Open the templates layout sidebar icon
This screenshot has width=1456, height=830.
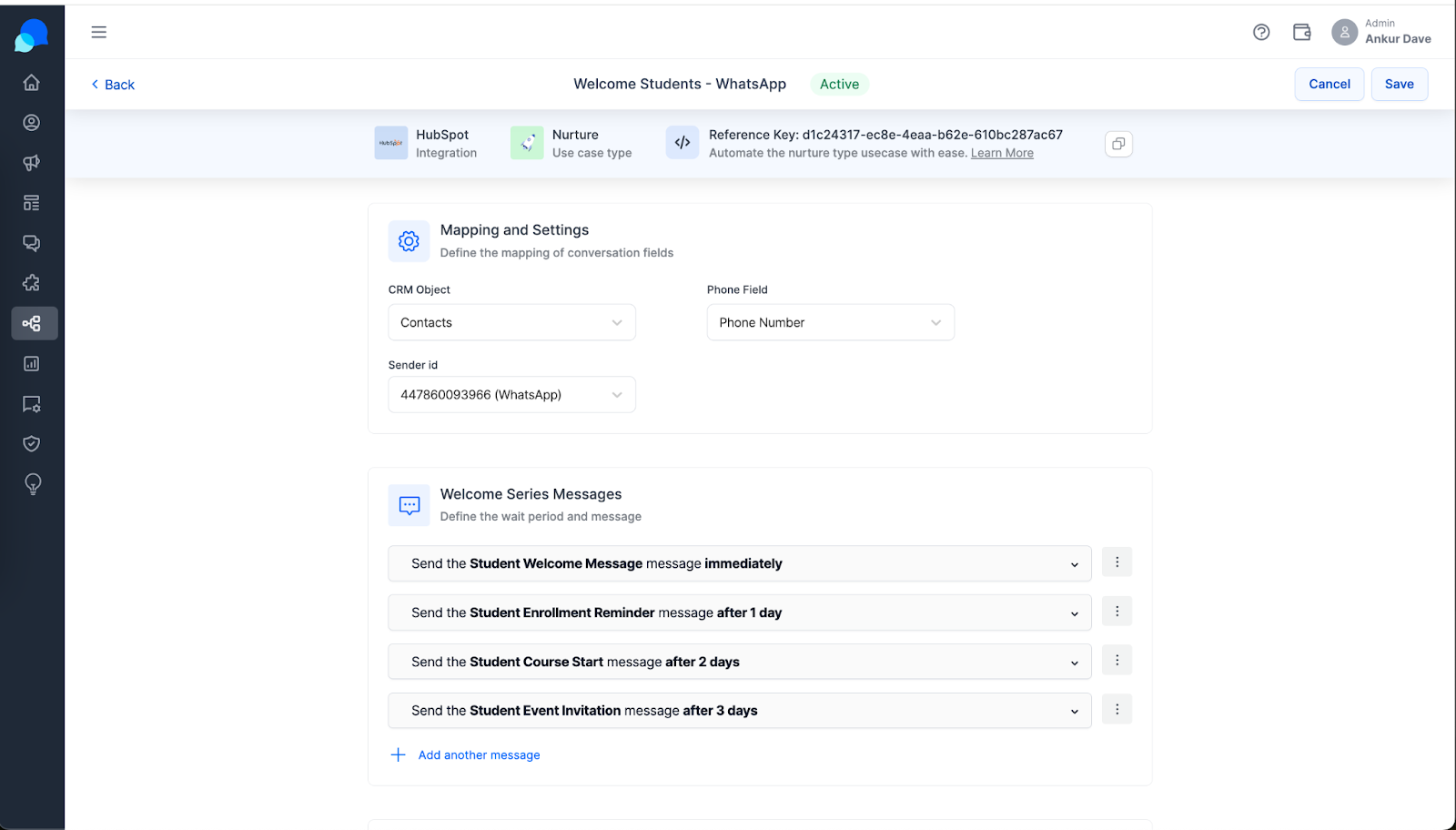pyautogui.click(x=32, y=203)
